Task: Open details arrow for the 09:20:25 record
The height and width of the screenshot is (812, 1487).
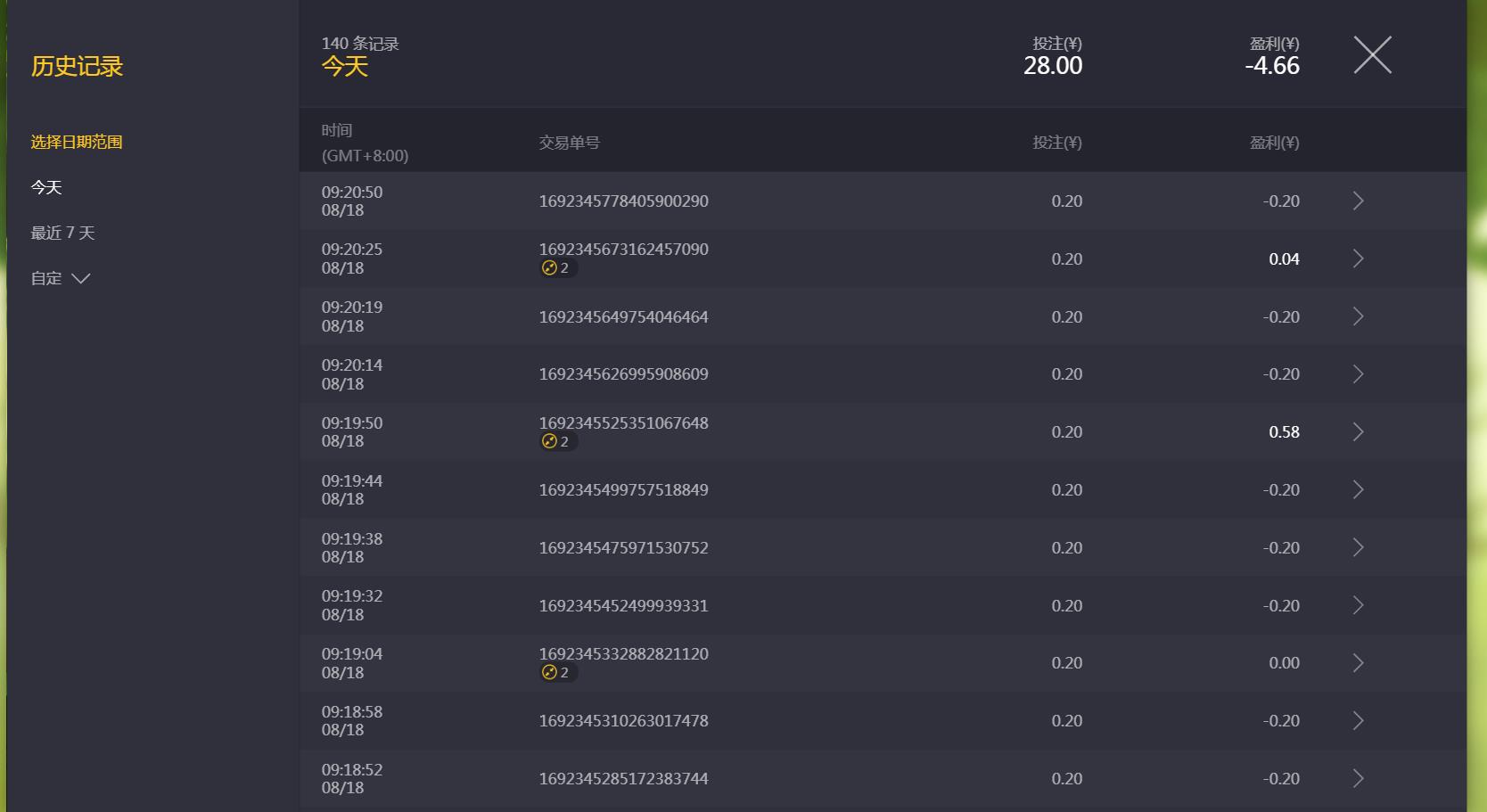Action: point(1358,258)
